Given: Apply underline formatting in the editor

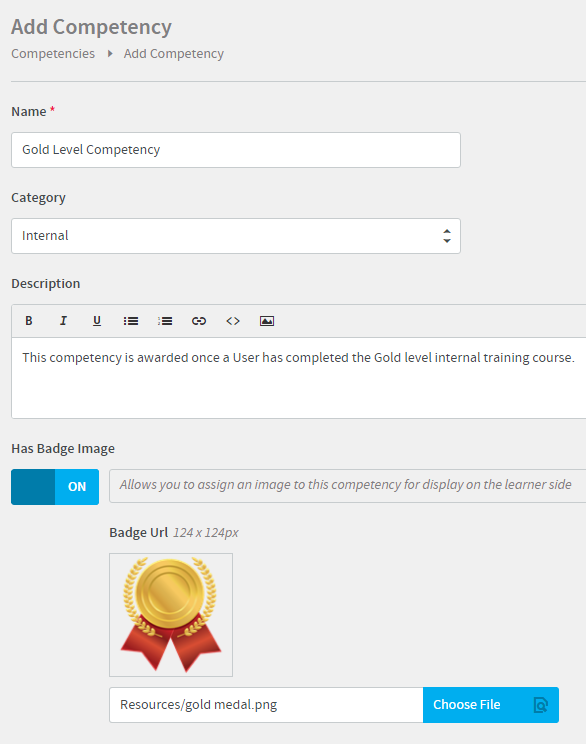Looking at the screenshot, I should [97, 321].
